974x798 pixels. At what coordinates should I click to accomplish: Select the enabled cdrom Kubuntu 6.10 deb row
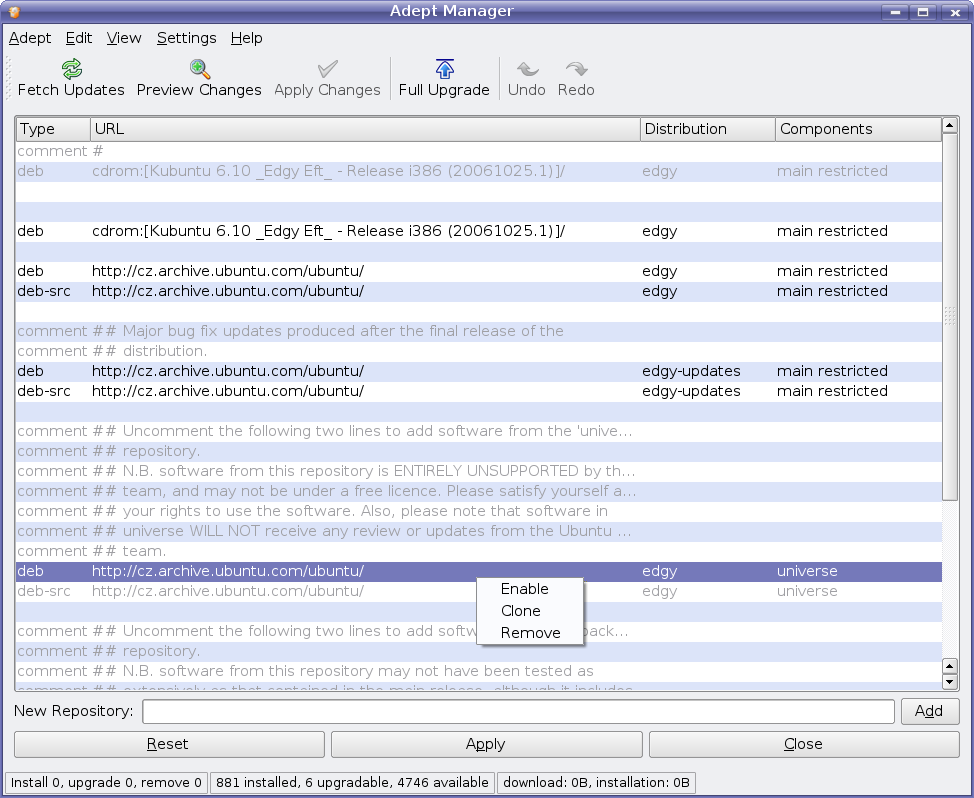tap(479, 232)
